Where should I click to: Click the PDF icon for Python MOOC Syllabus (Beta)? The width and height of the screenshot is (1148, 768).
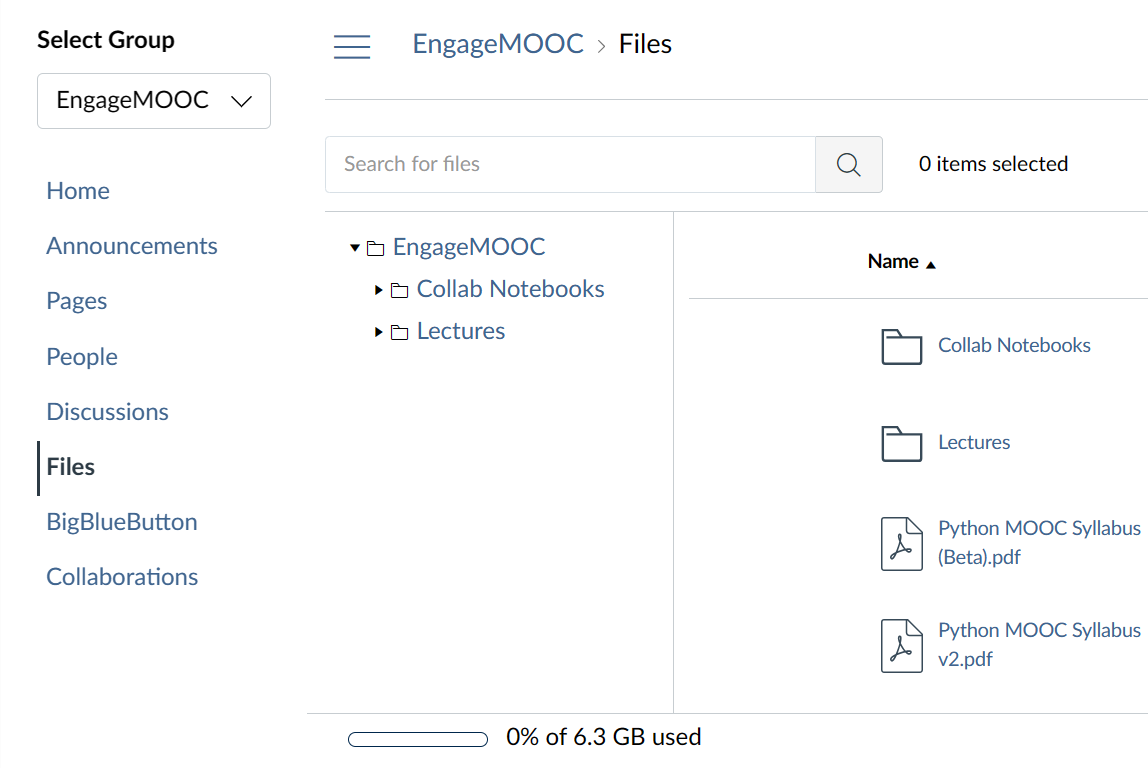(901, 543)
